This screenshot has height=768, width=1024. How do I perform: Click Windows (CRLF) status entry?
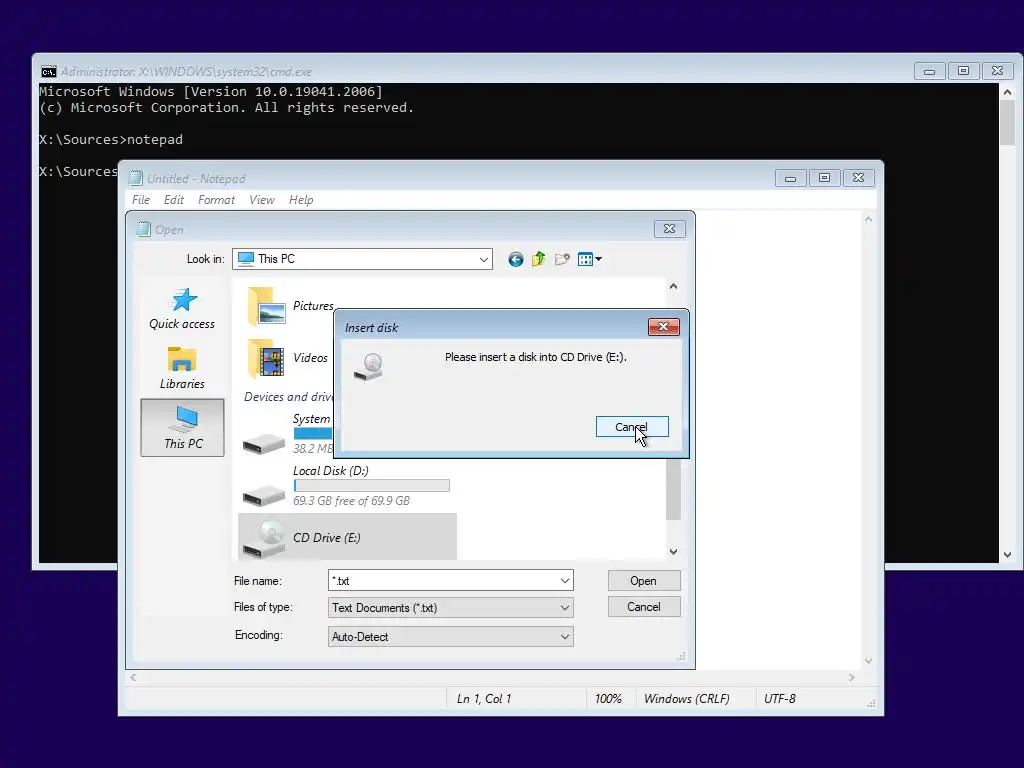pyautogui.click(x=686, y=699)
